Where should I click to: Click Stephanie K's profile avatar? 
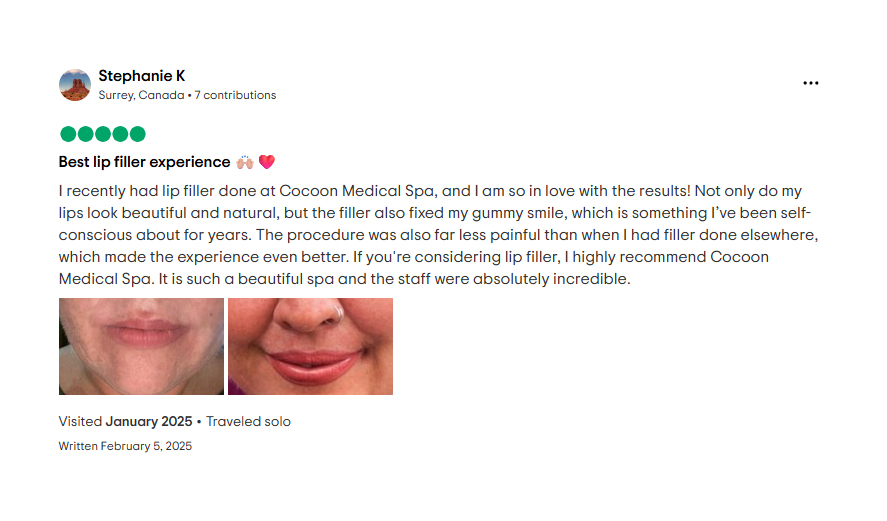click(x=75, y=85)
